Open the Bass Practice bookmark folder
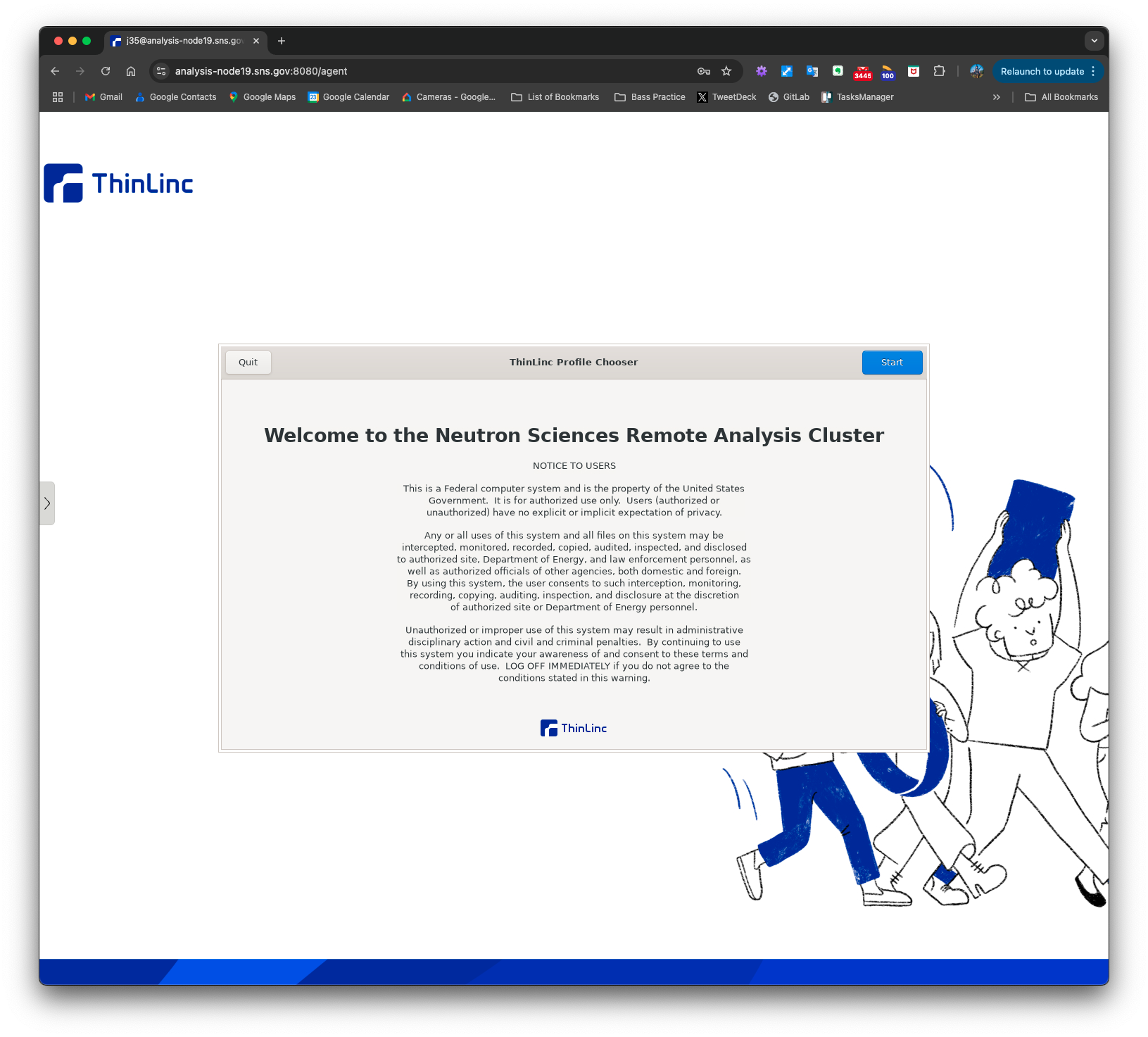The image size is (1148, 1037). 650,97
